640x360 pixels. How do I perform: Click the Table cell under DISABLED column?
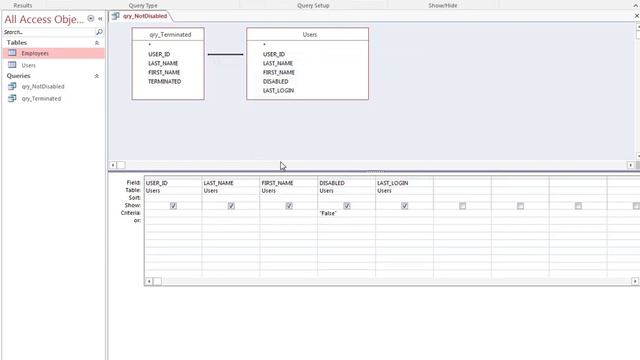pos(346,191)
